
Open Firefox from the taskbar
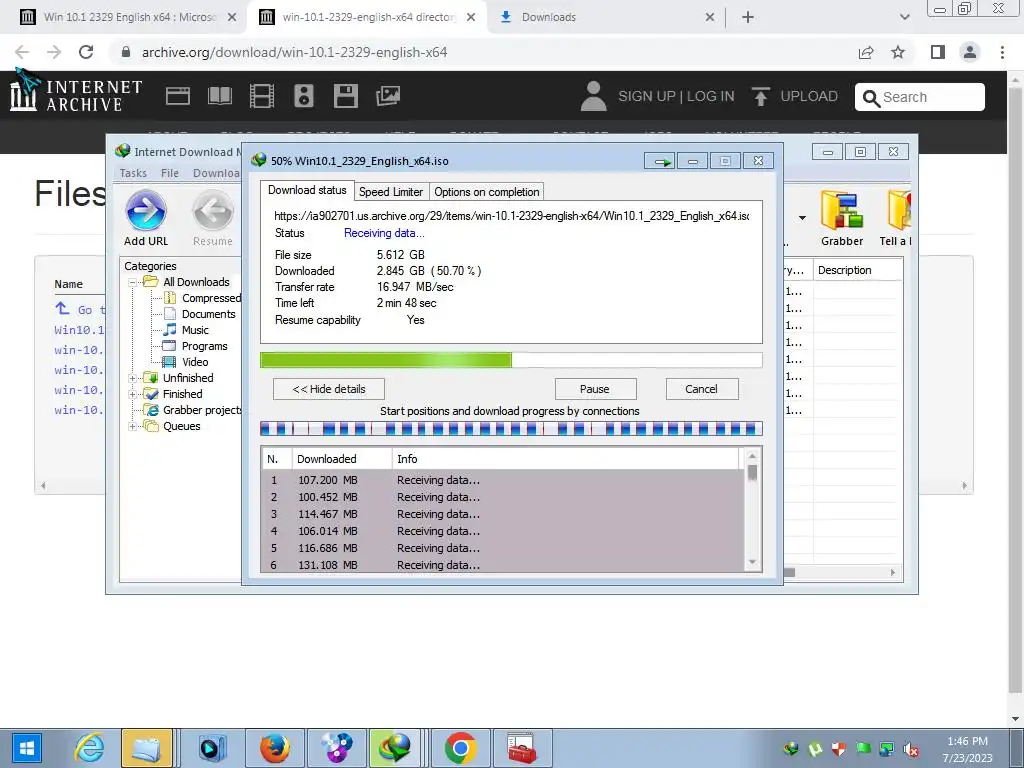[275, 748]
